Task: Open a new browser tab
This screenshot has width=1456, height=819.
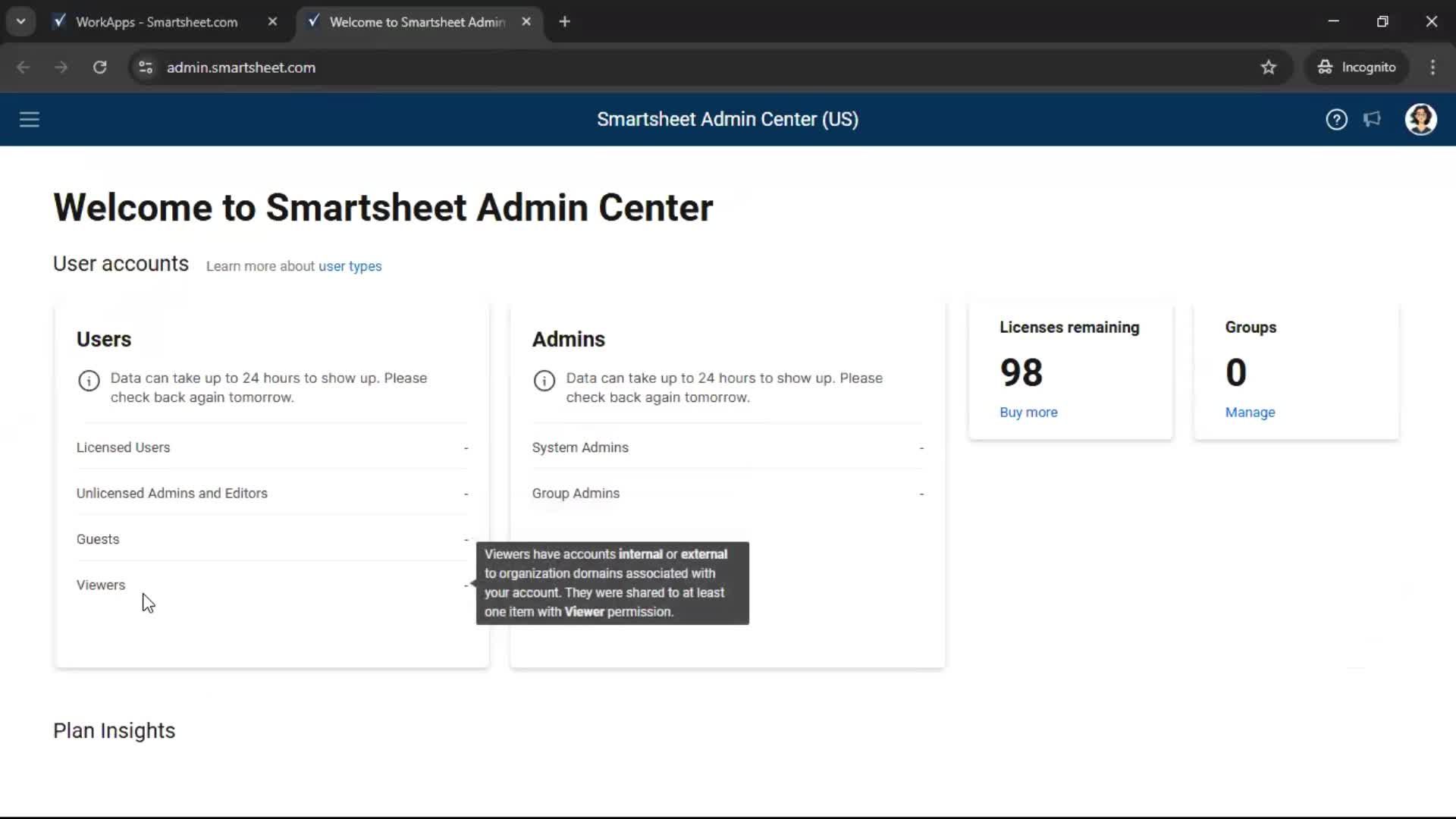Action: pos(564,21)
